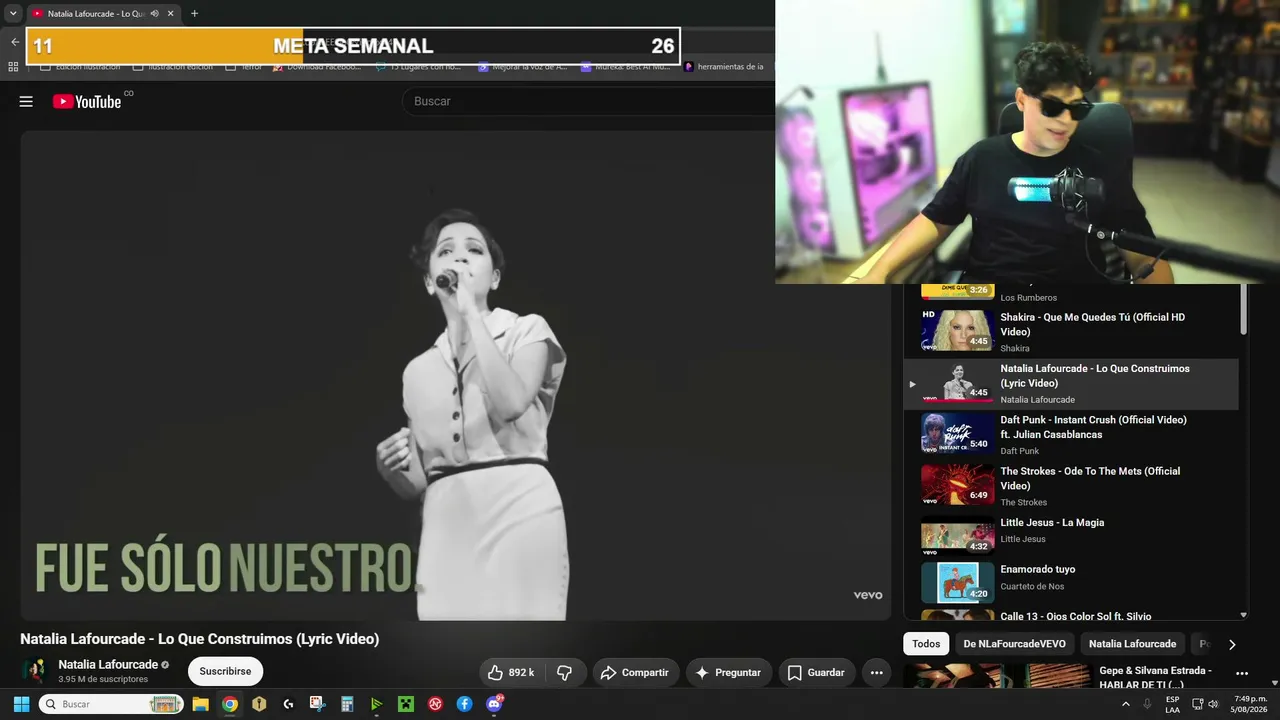
Task: Open the gold hexagon app in taskbar
Action: [x=259, y=704]
